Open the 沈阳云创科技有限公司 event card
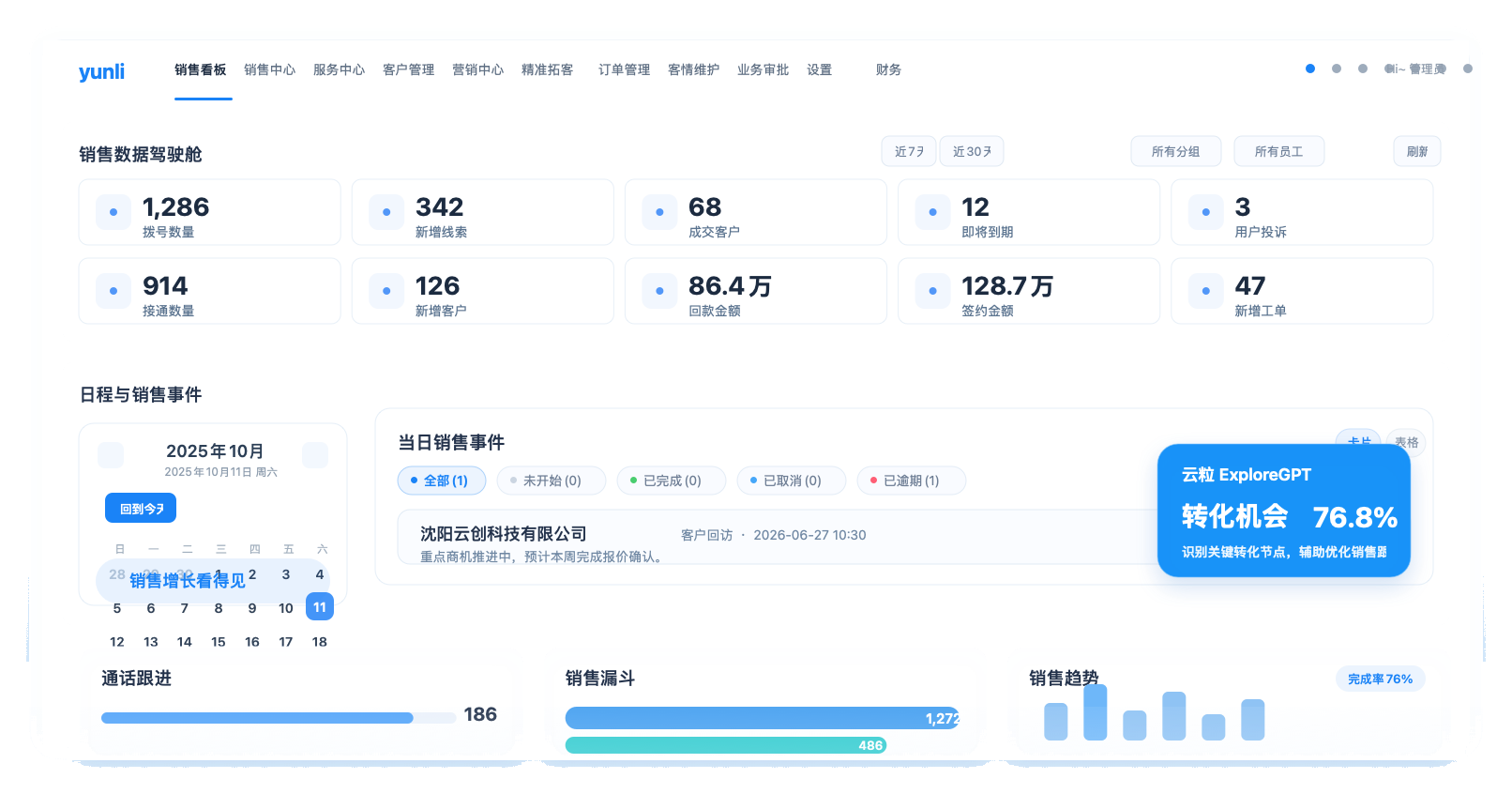Viewport: 1512px width, 794px height. [779, 538]
